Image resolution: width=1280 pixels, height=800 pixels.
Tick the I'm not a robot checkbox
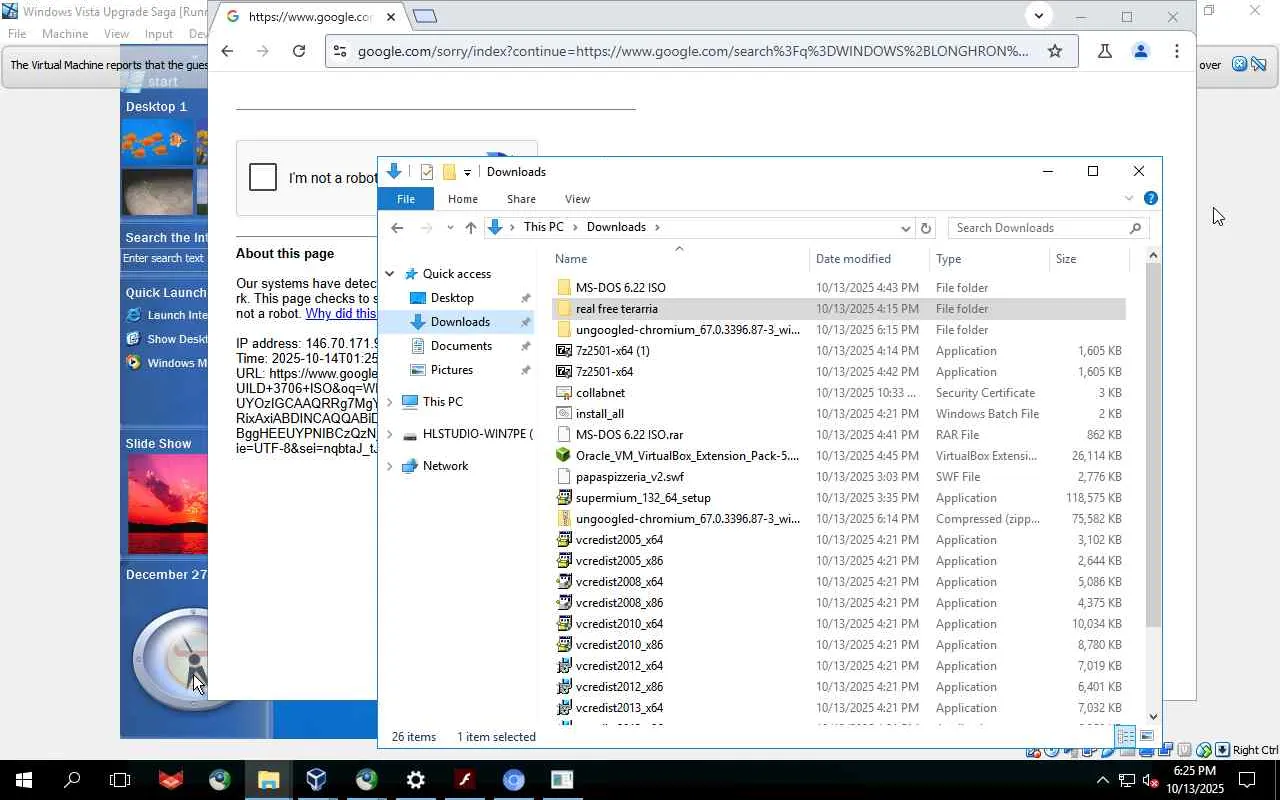[x=263, y=178]
